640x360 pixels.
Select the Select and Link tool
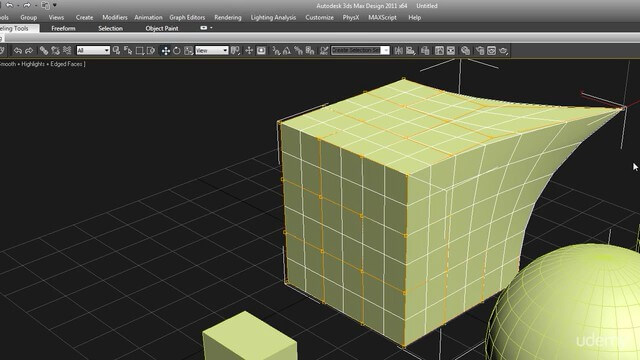(44, 51)
